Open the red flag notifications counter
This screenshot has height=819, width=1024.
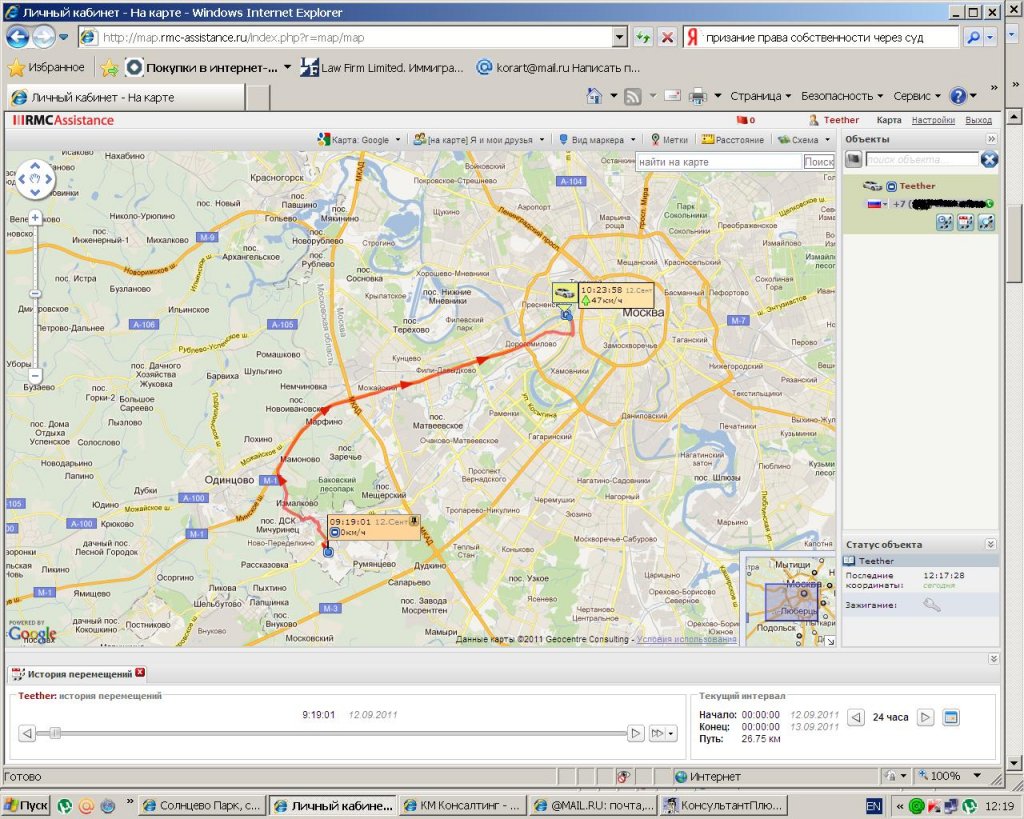[746, 120]
